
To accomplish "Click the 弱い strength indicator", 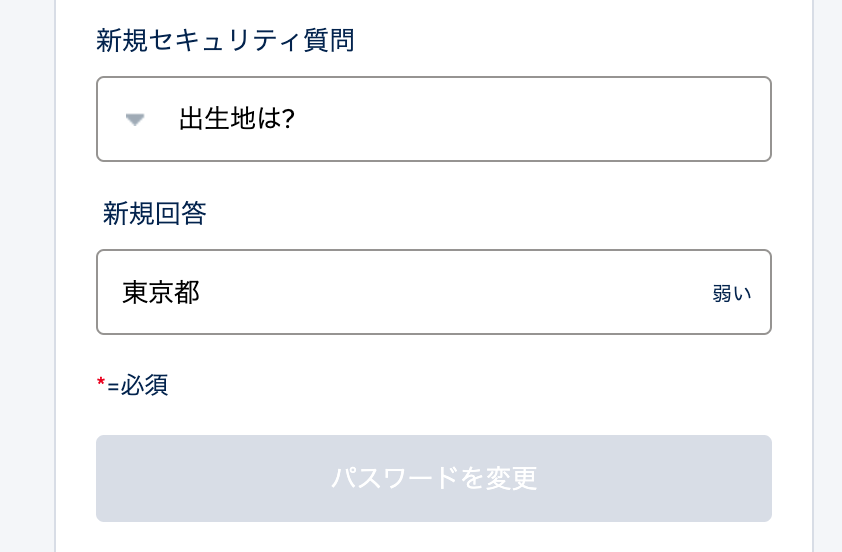I will point(731,294).
